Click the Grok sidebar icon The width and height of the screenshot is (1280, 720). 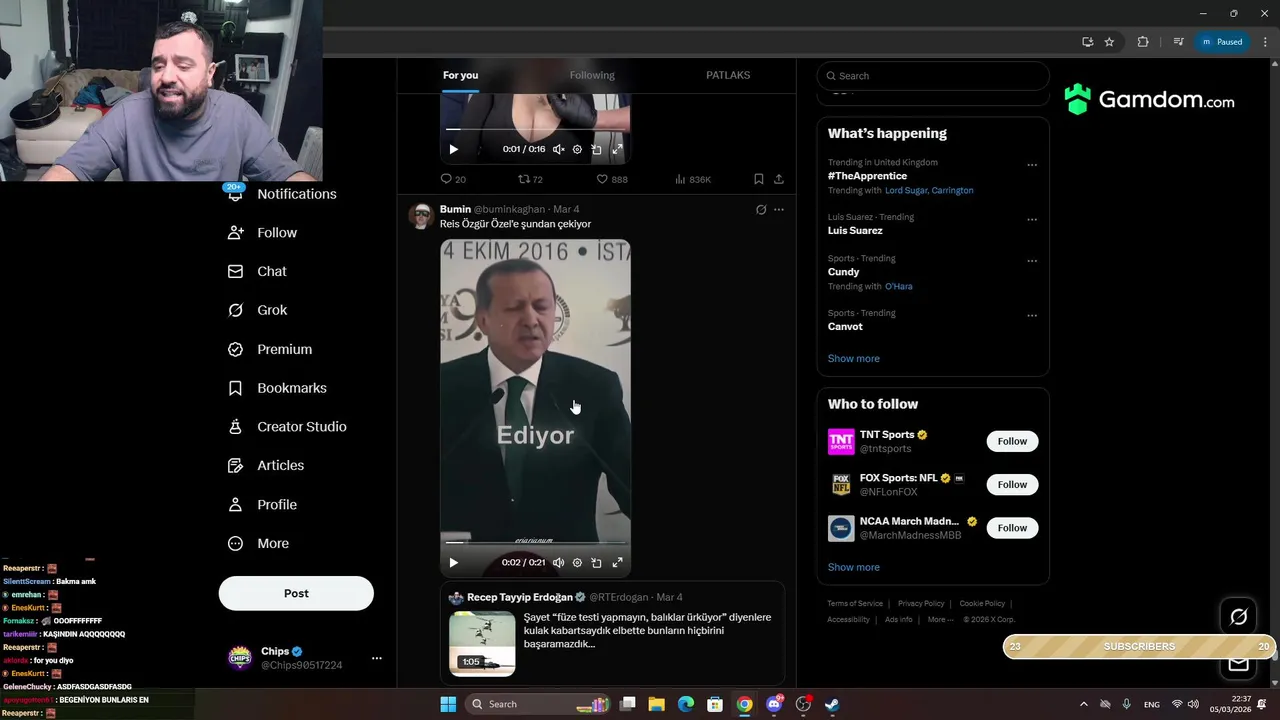(235, 310)
